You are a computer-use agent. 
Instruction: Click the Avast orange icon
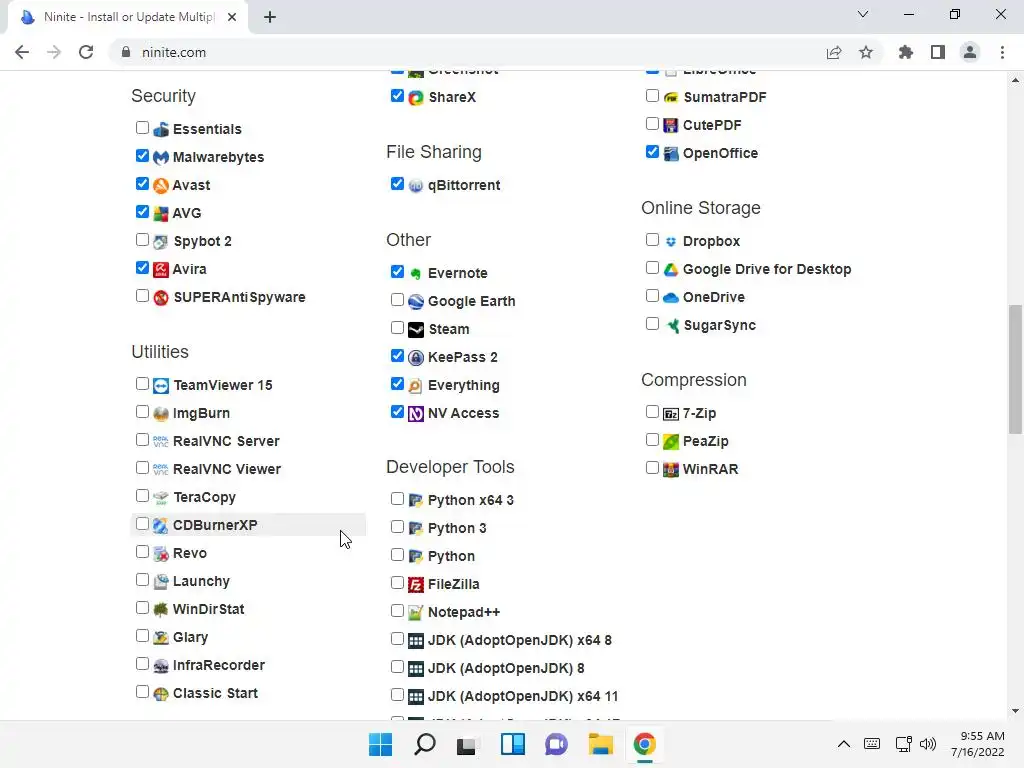pyautogui.click(x=161, y=185)
